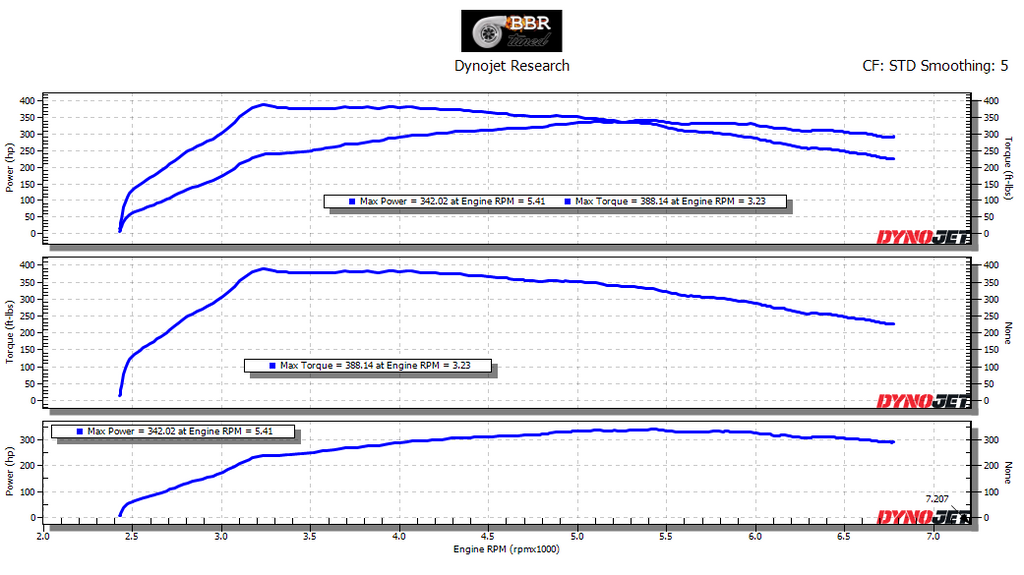1024x575 pixels.
Task: Click the 5.0 tick on the RPM axis
Action: (577, 537)
